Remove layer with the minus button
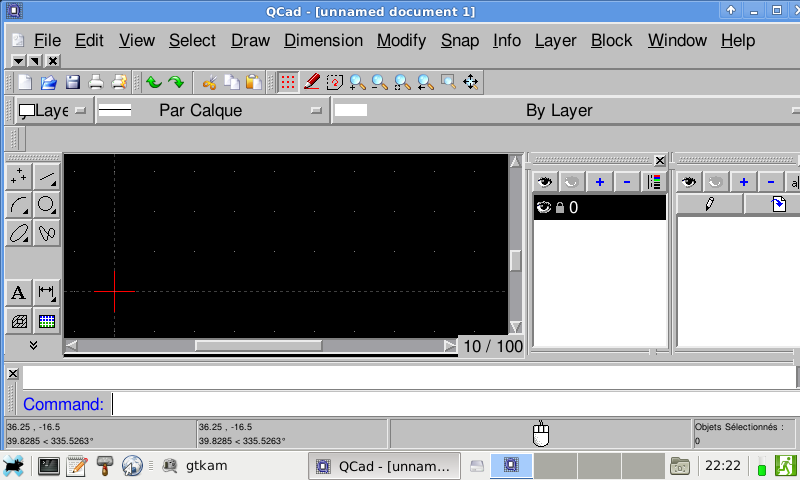Screen dimensions: 800x480 [627, 181]
